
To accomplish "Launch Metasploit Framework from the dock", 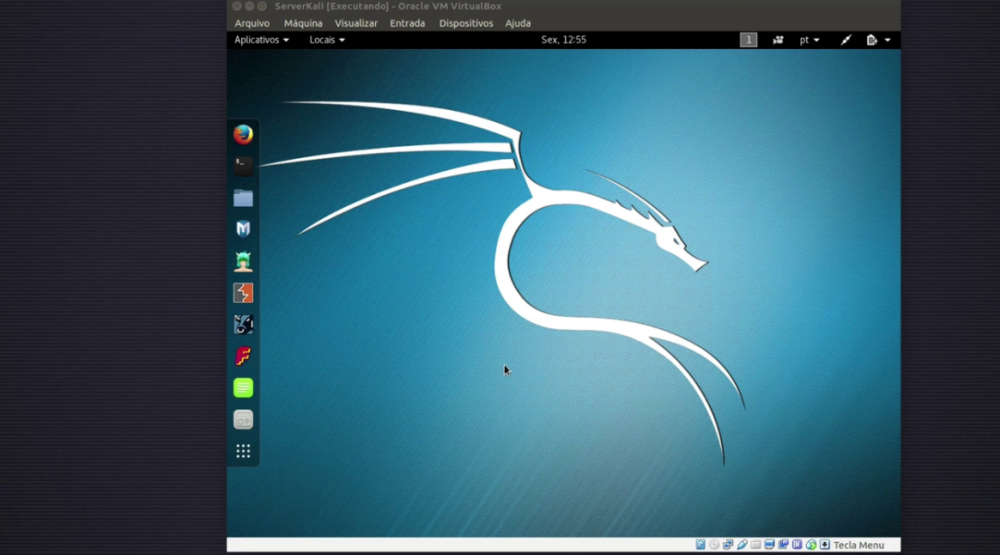I will click(x=243, y=229).
